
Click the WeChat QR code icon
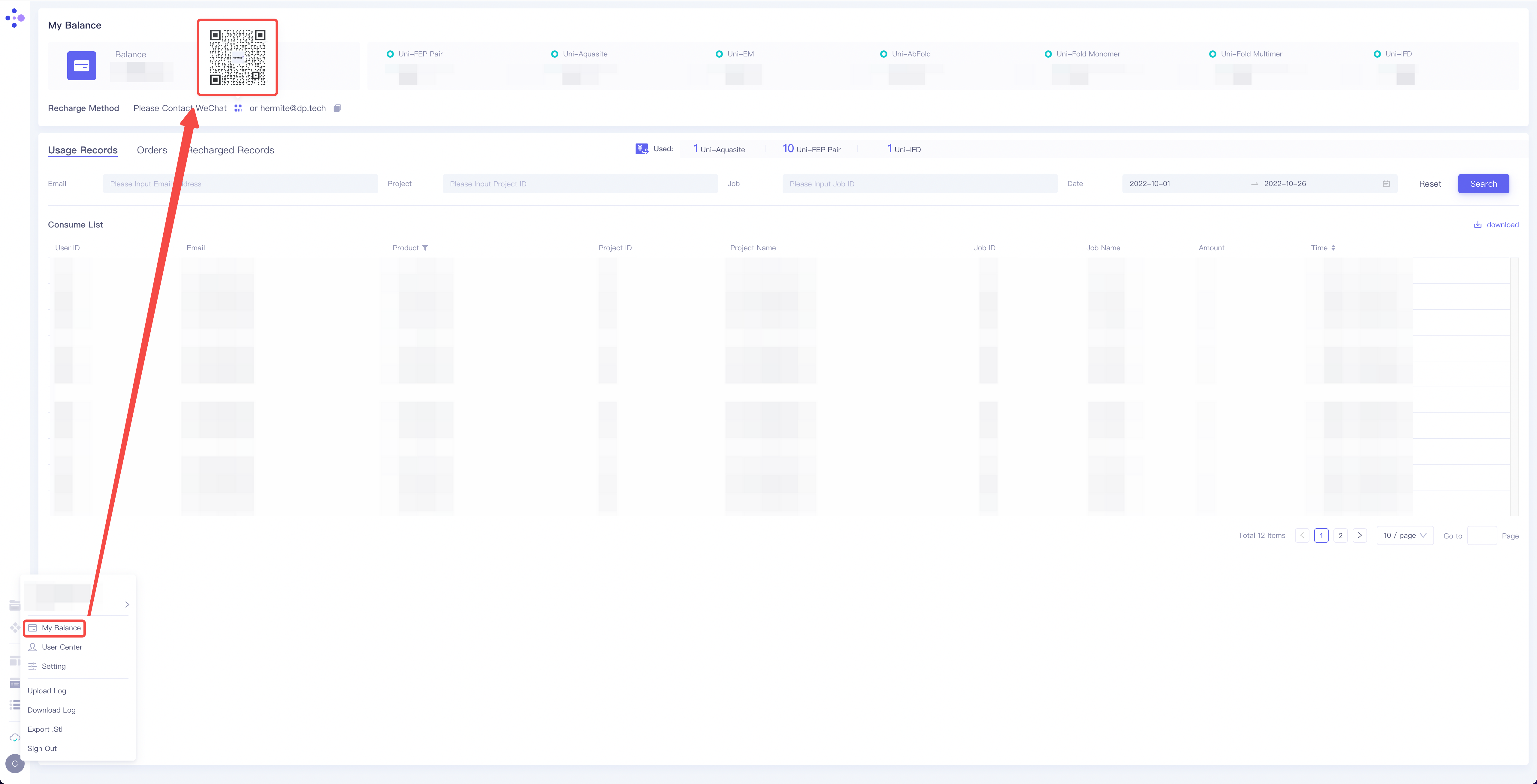click(x=238, y=108)
